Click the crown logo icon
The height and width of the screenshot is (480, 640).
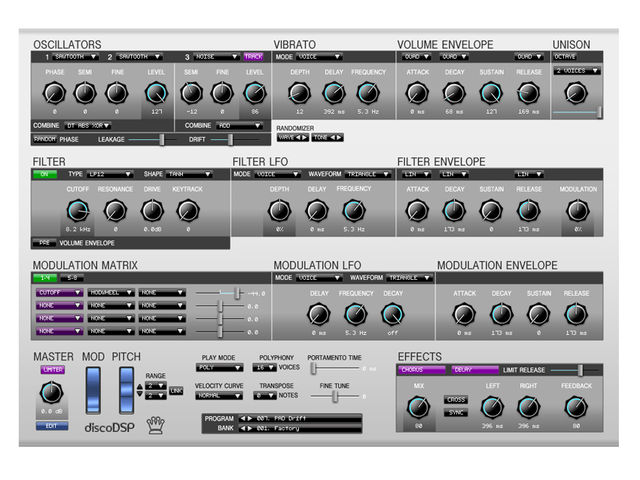tap(156, 425)
